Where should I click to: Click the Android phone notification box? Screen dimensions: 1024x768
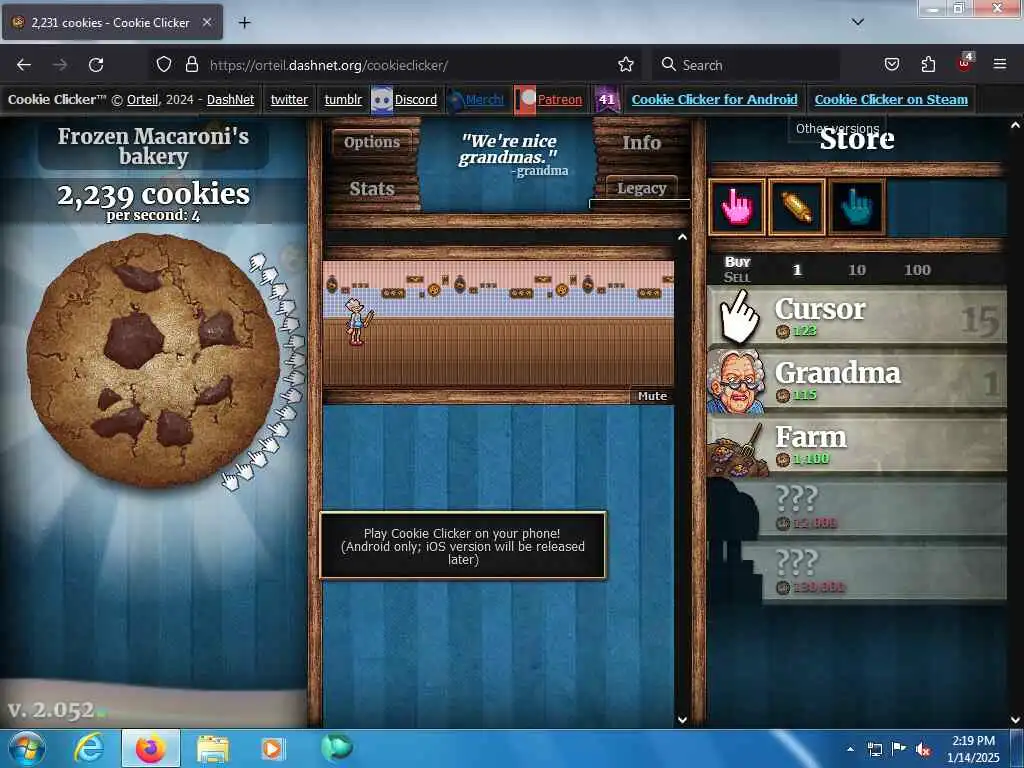pyautogui.click(x=463, y=546)
